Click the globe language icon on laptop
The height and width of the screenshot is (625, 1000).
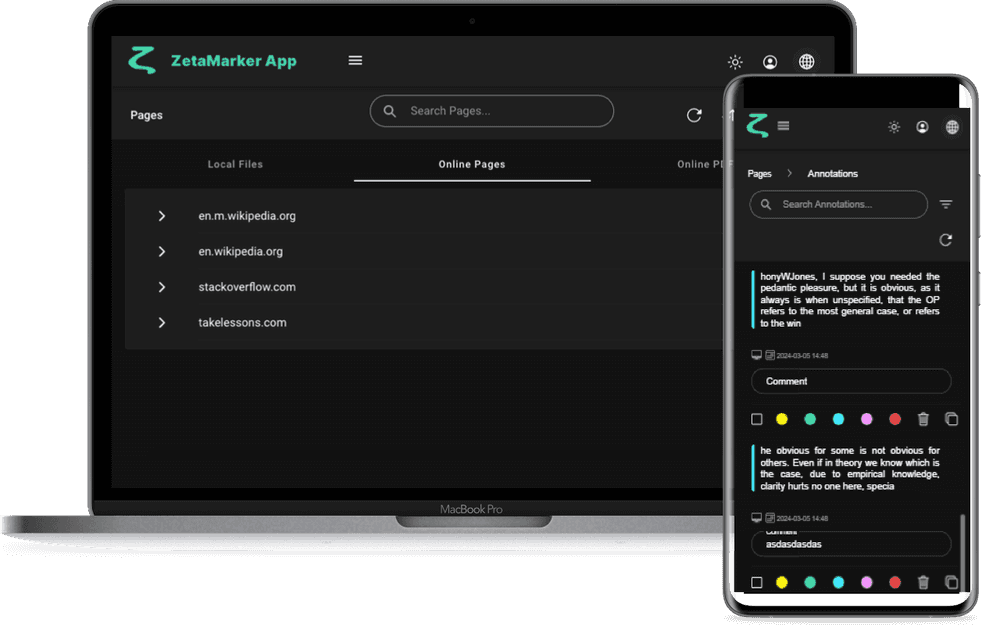tap(806, 62)
